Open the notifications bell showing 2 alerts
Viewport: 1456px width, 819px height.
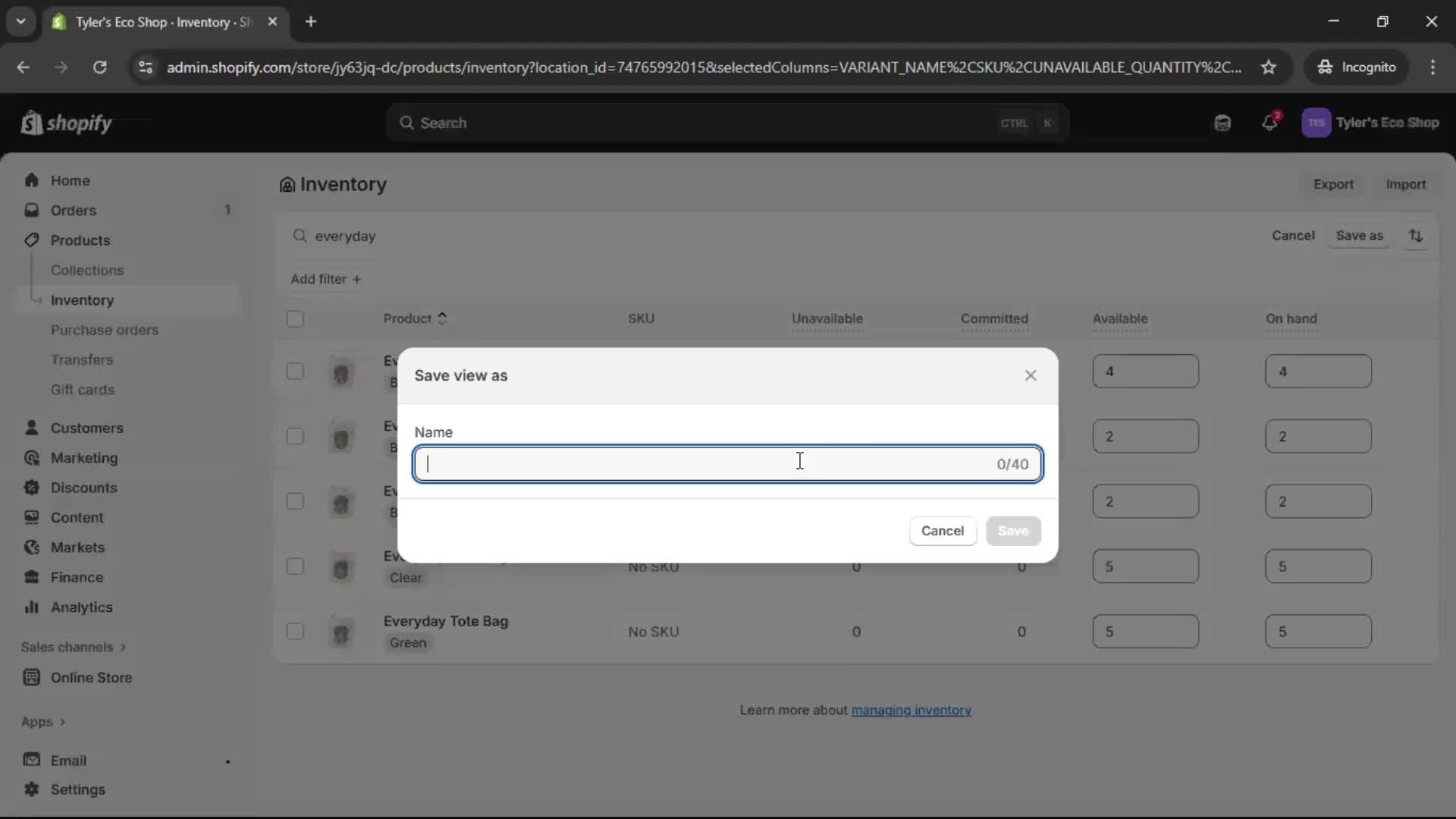click(1271, 123)
